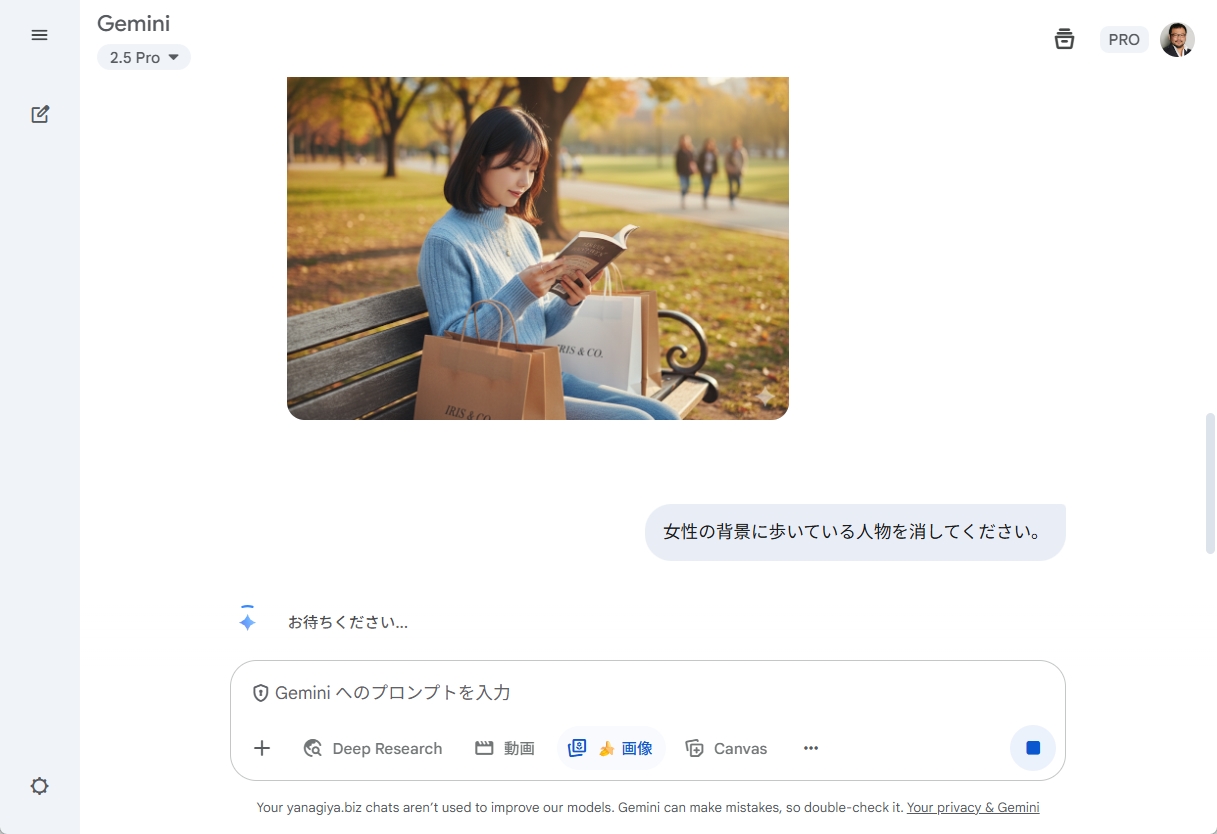
Task: Click the stacked tray icon near PRO
Action: tap(1064, 39)
